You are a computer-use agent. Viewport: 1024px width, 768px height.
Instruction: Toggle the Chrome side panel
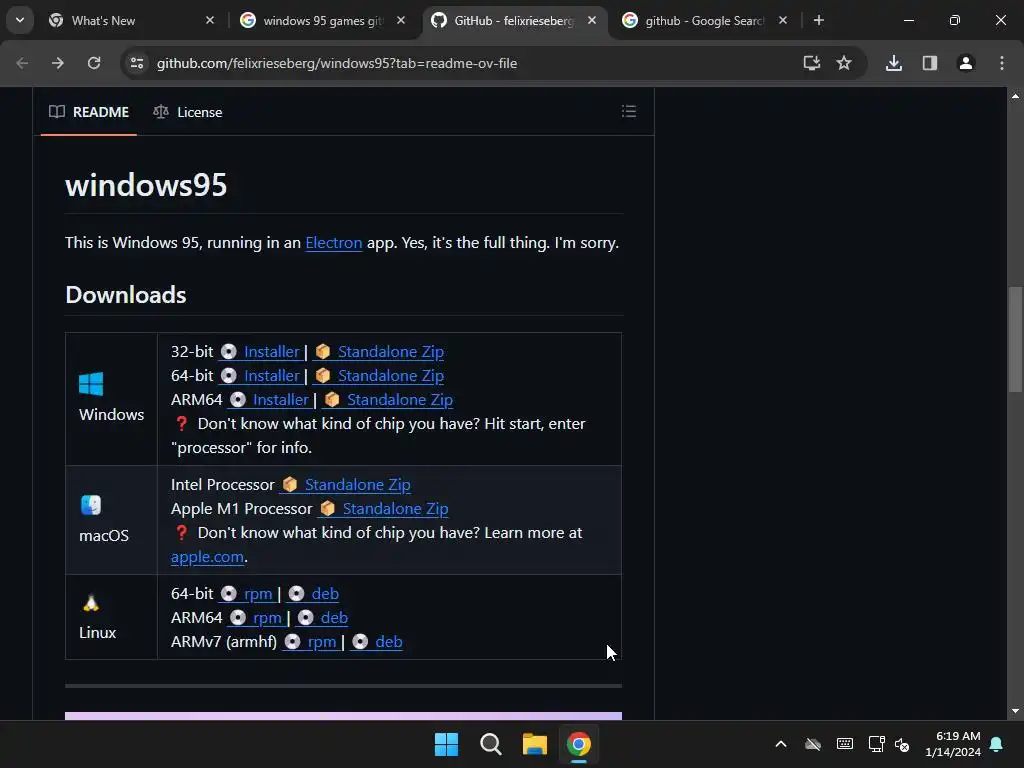coord(929,63)
